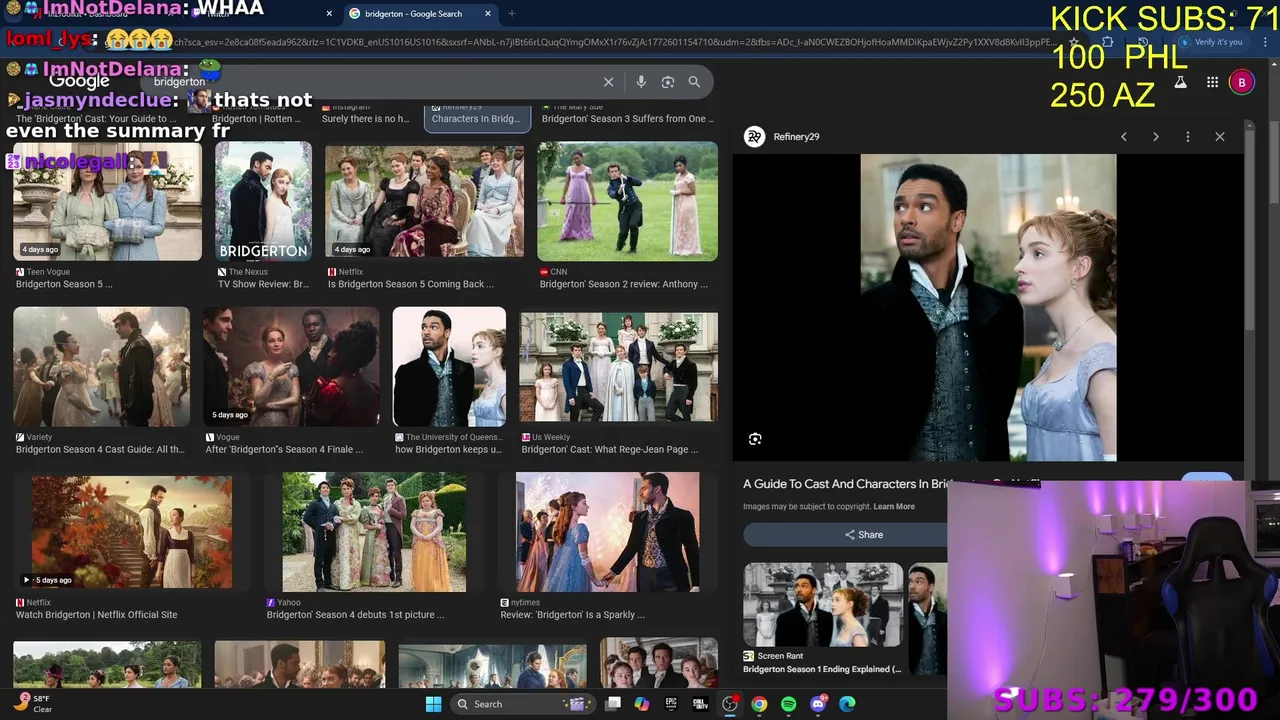The height and width of the screenshot is (720, 1280).
Task: Open Yahoo Bridgerton Season 4 debuts 1st picture
Action: [356, 615]
